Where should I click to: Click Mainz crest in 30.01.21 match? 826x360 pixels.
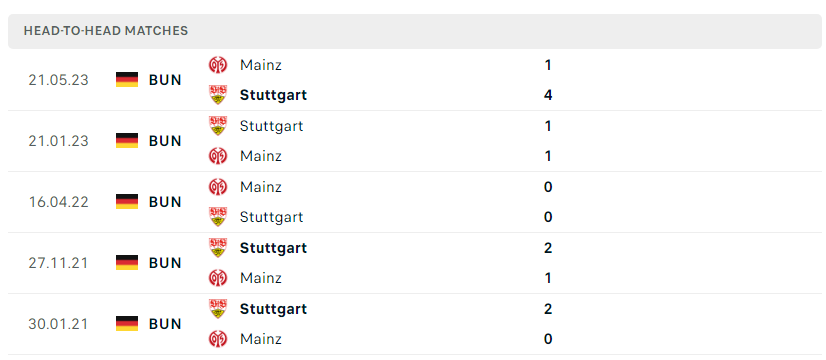pos(218,338)
